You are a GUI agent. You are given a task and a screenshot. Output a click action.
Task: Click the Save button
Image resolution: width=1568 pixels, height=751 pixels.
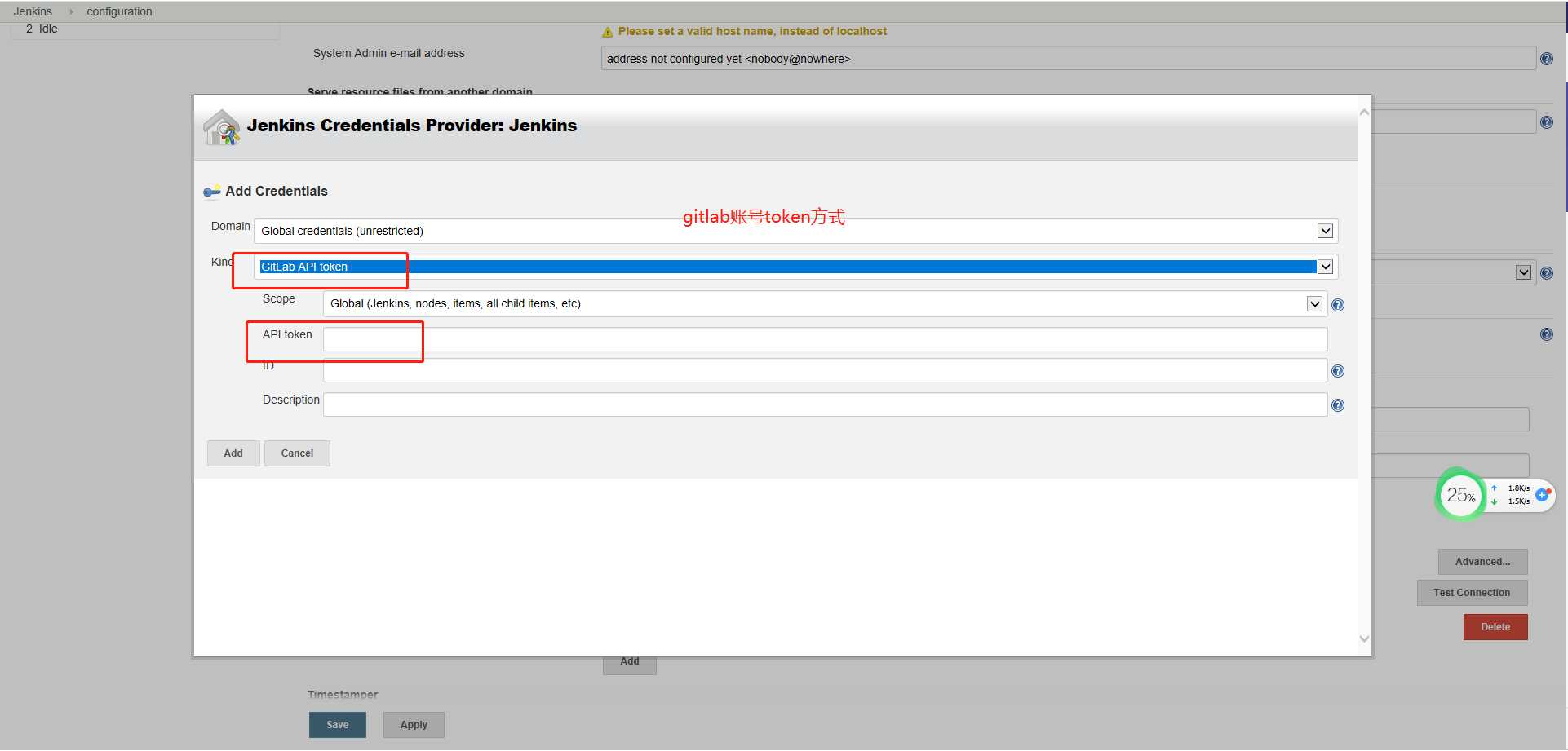tap(337, 725)
